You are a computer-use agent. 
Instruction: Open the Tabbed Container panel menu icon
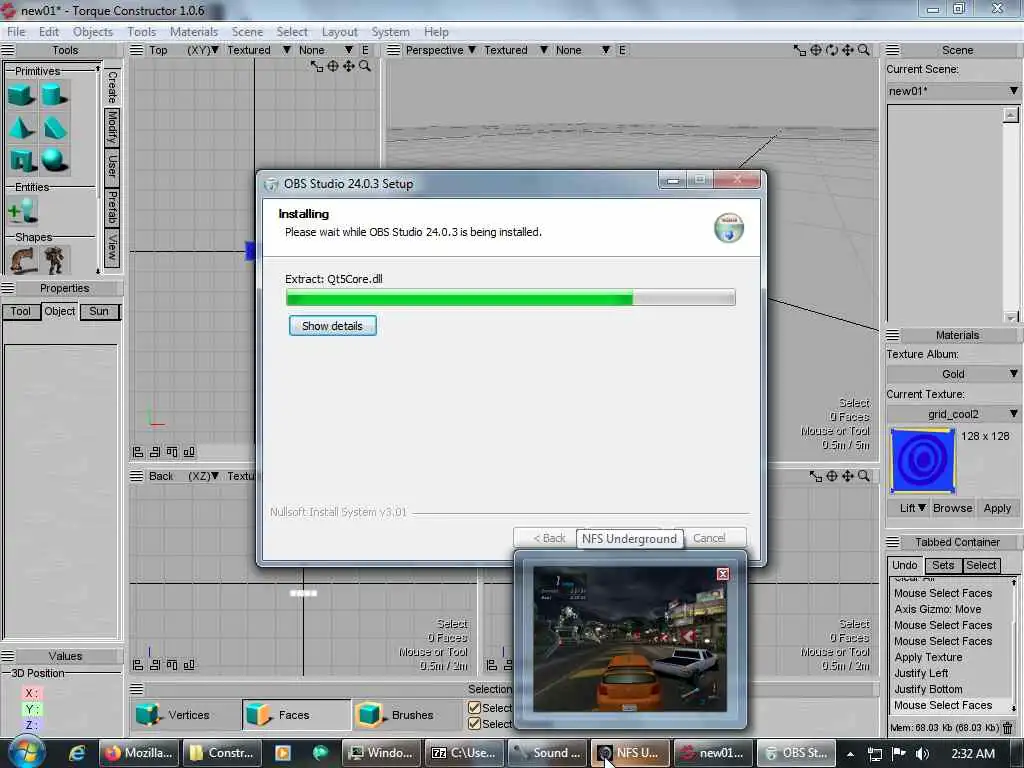893,542
